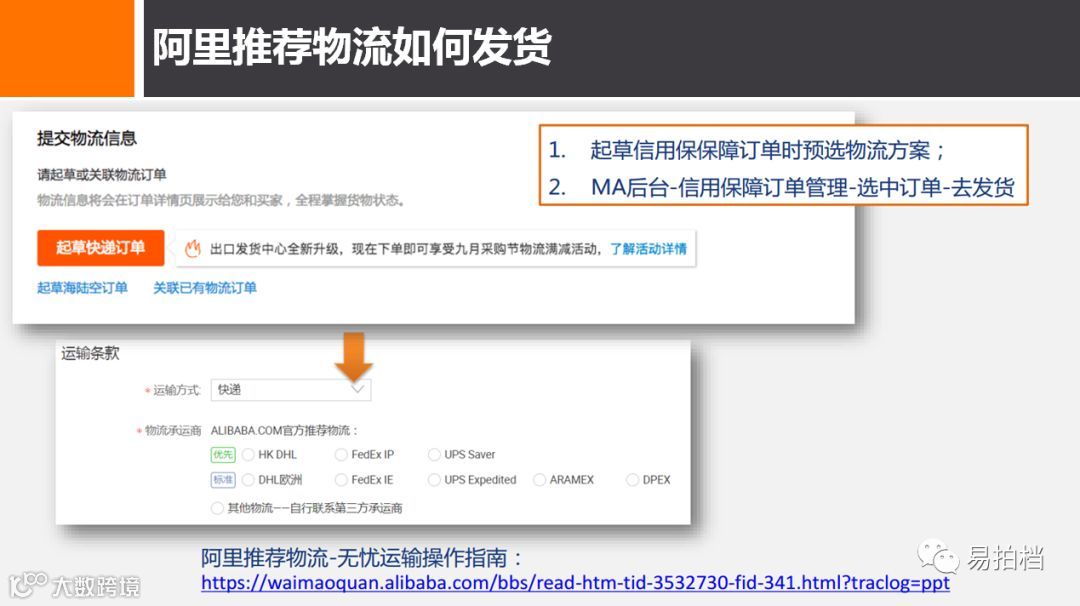Select the FedEx IP carrier option
This screenshot has height=606, width=1080.
341,454
